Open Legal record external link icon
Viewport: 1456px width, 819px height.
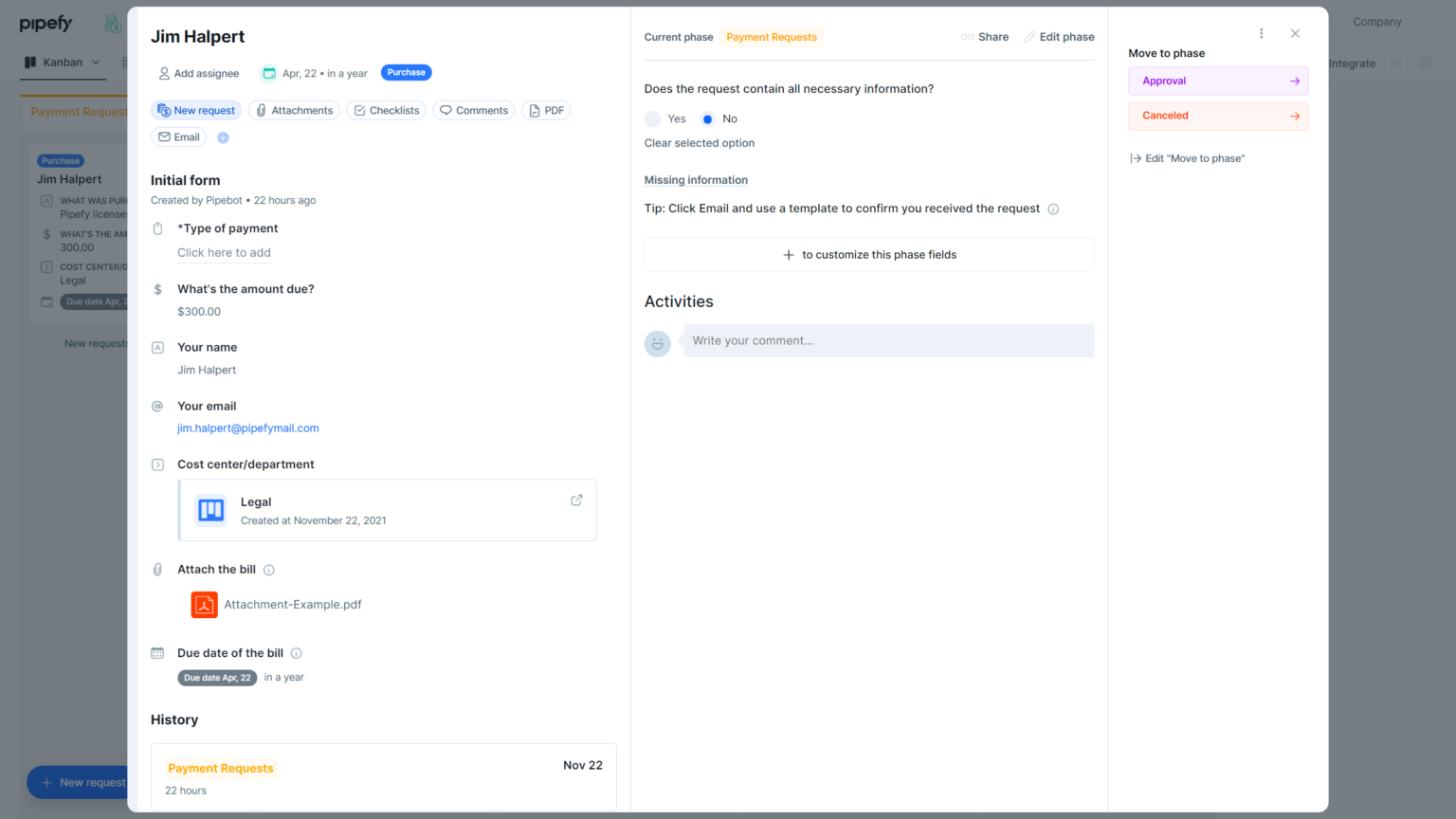coord(576,500)
